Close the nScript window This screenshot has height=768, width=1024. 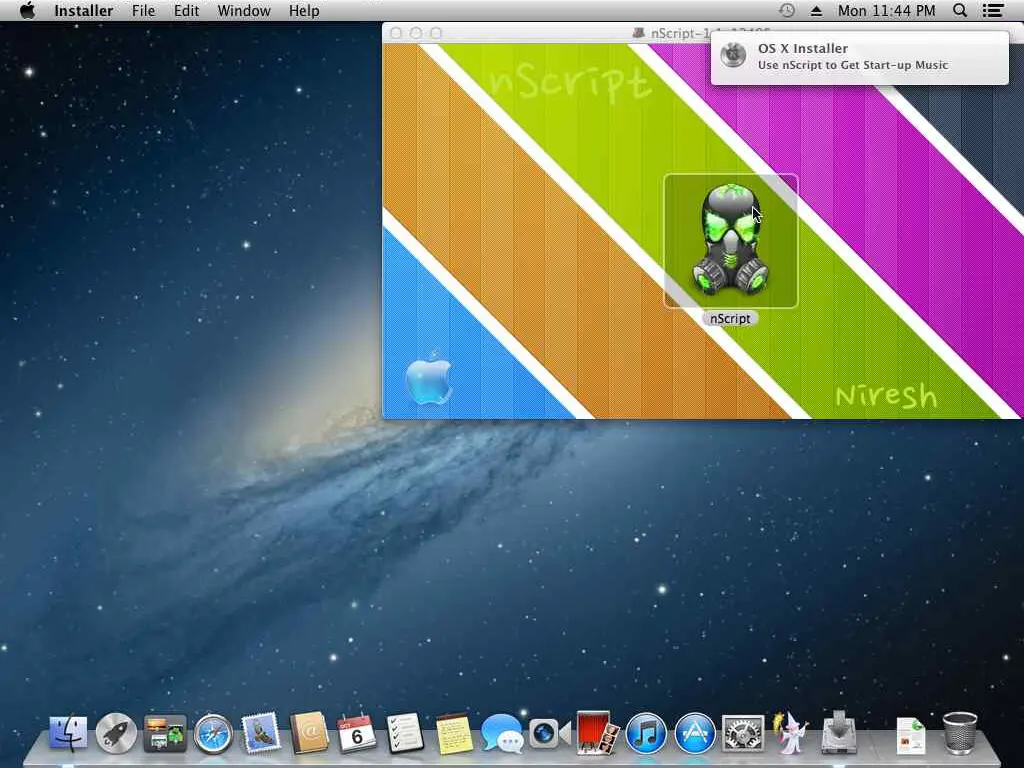coord(396,33)
